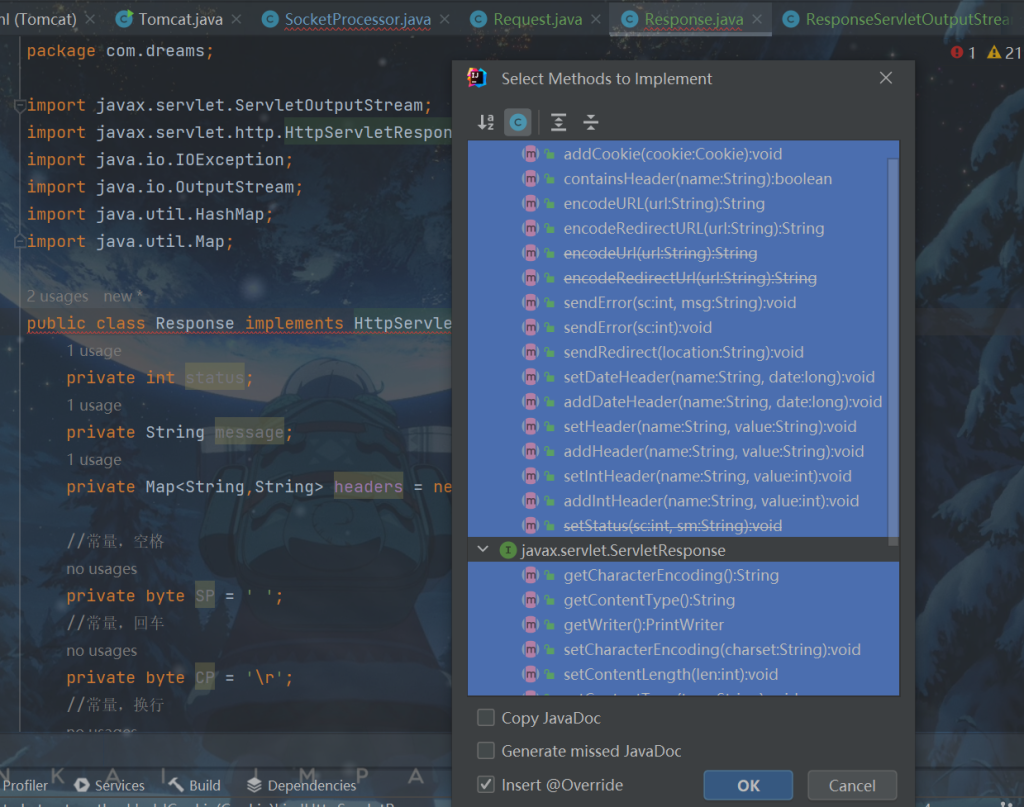Check Generate missed JavaDoc option
The width and height of the screenshot is (1024, 807).
[x=486, y=751]
